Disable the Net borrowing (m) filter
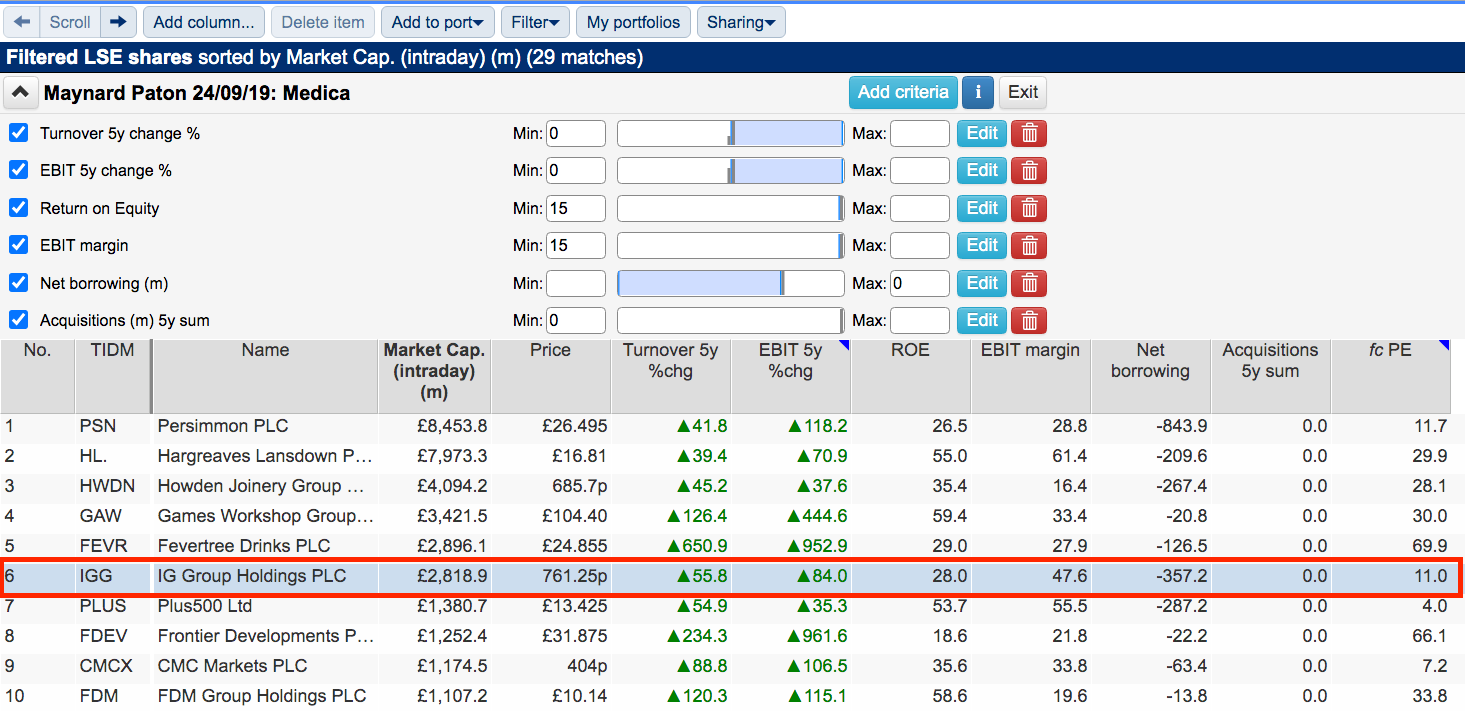1465x711 pixels. 18,282
